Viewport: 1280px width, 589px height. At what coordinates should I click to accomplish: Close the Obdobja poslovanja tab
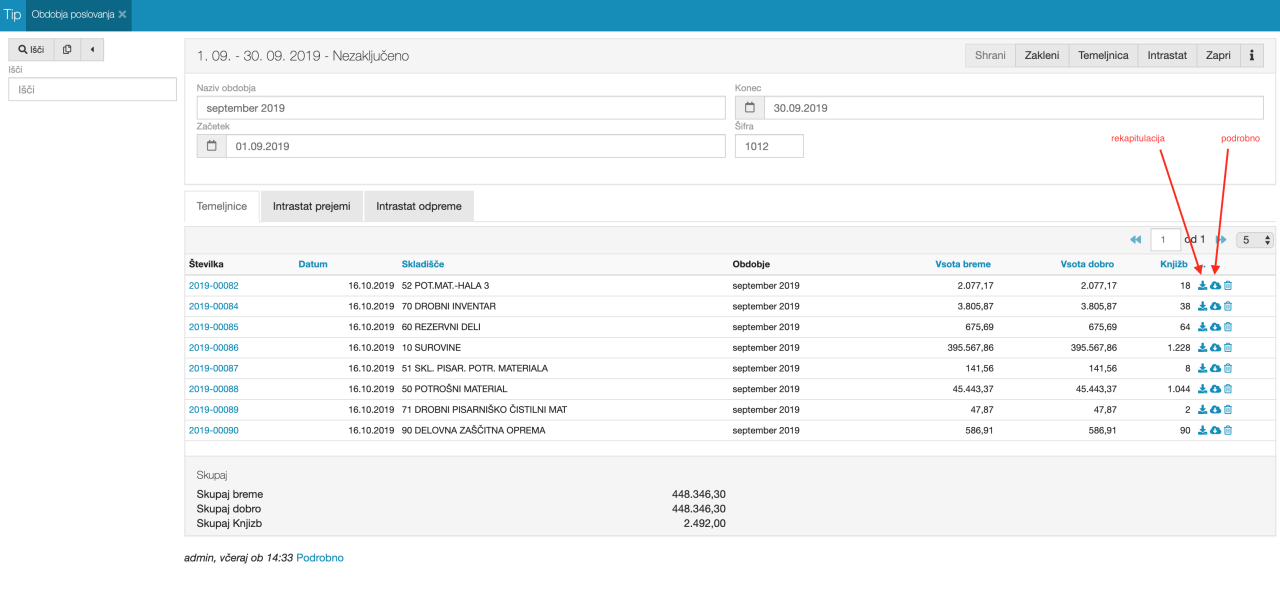pyautogui.click(x=122, y=15)
